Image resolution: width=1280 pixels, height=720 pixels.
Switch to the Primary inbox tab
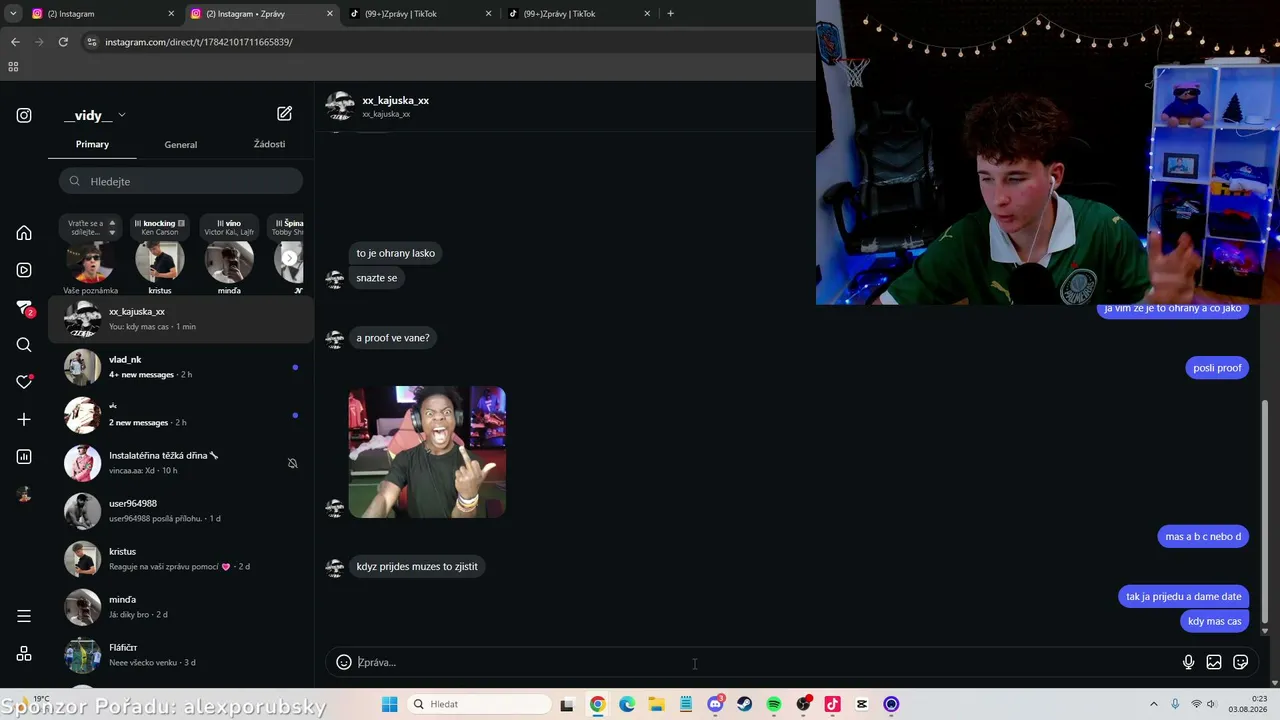coord(92,144)
